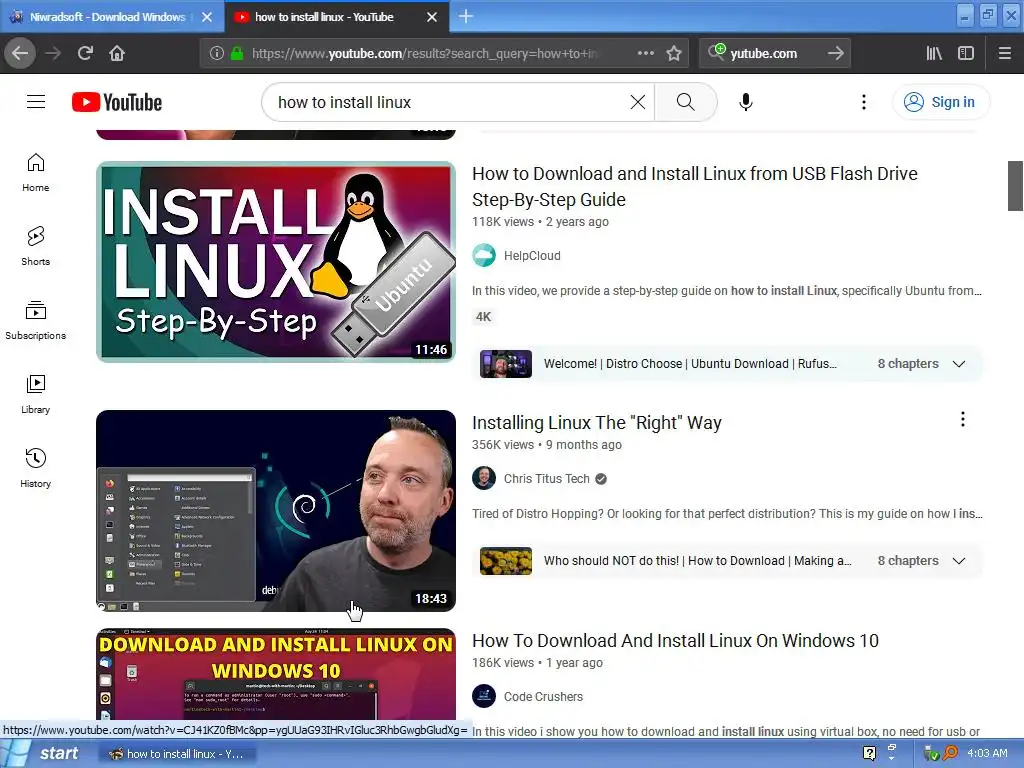
Task: Click the 356K views • 9 months ago text
Action: (x=547, y=445)
